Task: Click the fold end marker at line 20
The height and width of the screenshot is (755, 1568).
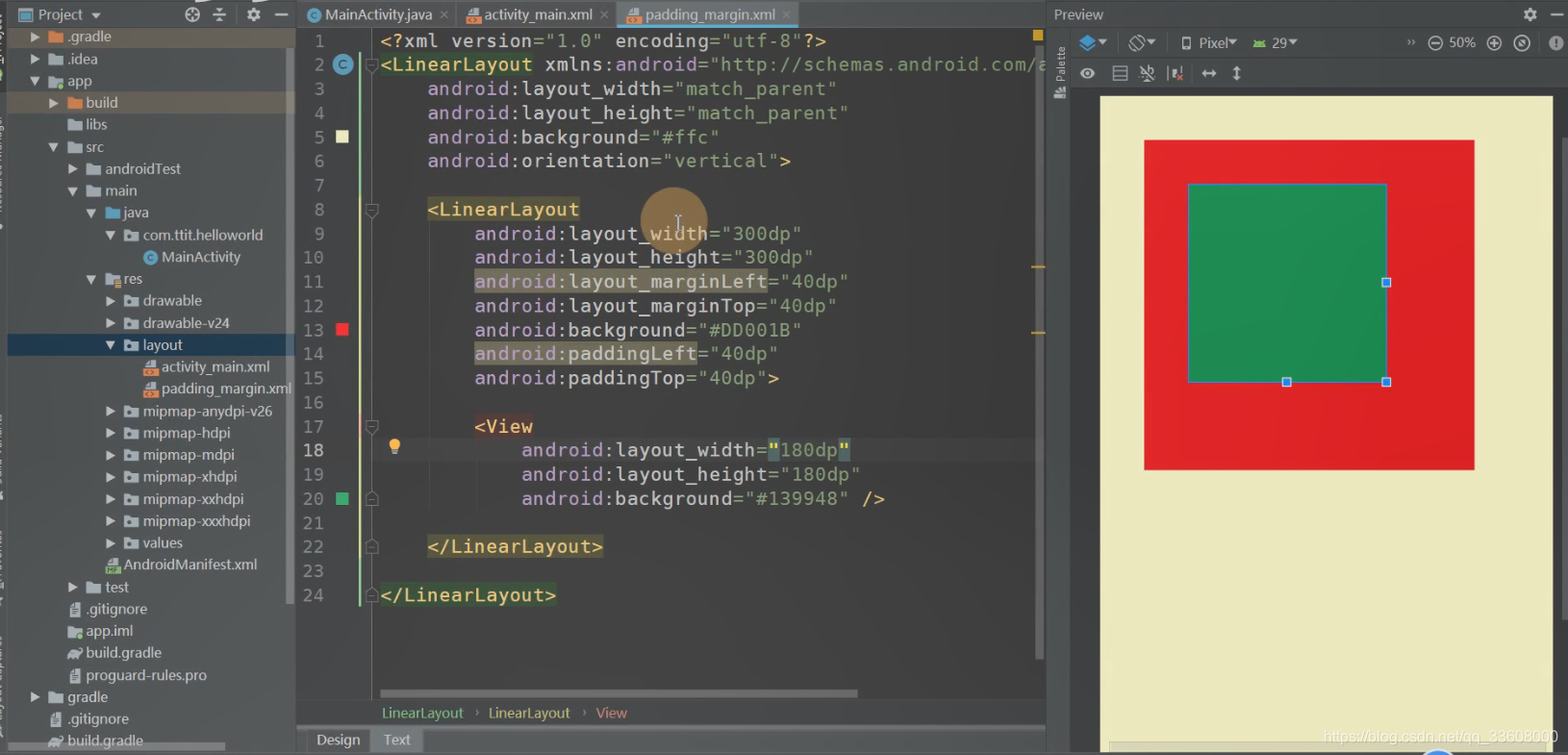Action: click(x=371, y=499)
